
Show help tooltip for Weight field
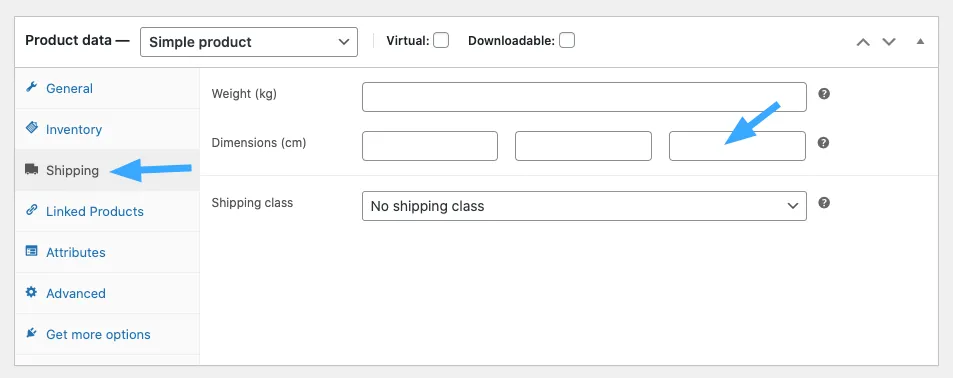[824, 94]
